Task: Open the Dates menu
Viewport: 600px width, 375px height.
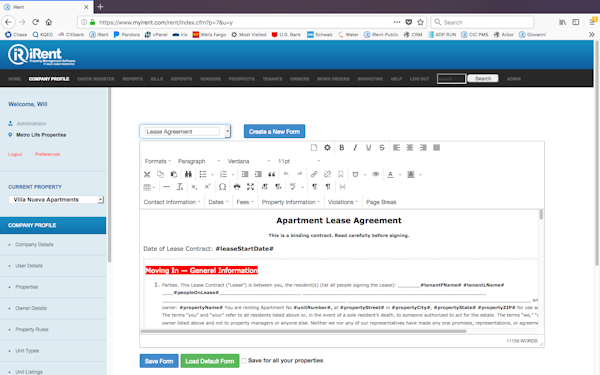Action: tap(218, 202)
